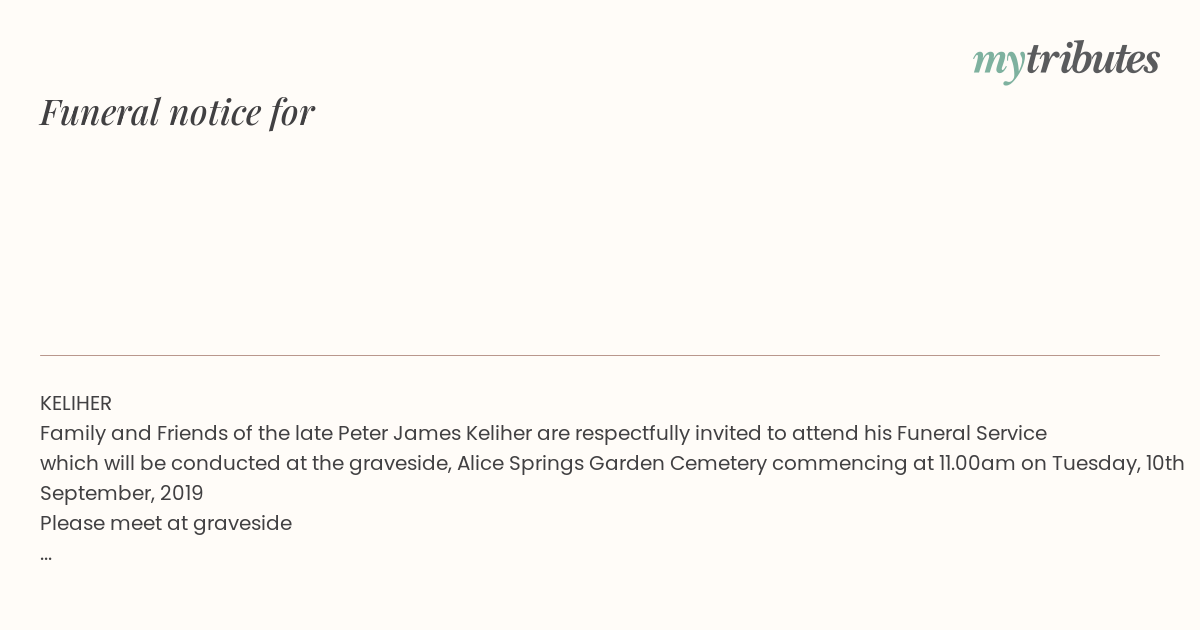1200x630 pixels.
Task: Click the horizontal divider line
Action: point(600,355)
